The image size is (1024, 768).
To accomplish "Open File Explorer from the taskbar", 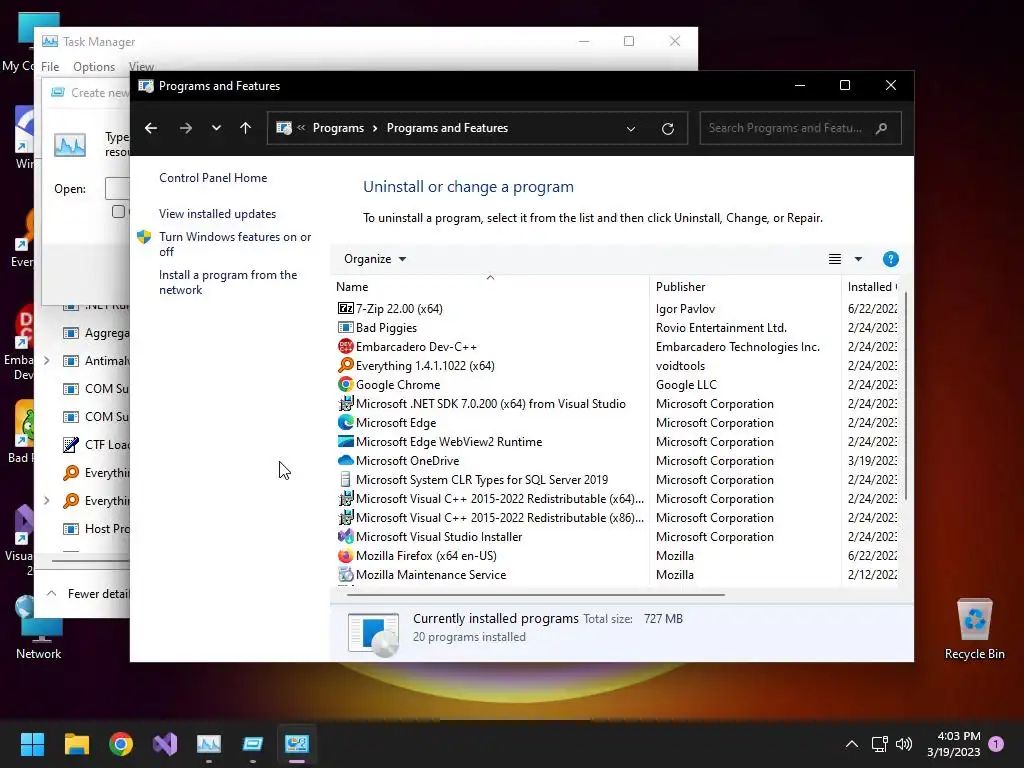I will point(76,744).
